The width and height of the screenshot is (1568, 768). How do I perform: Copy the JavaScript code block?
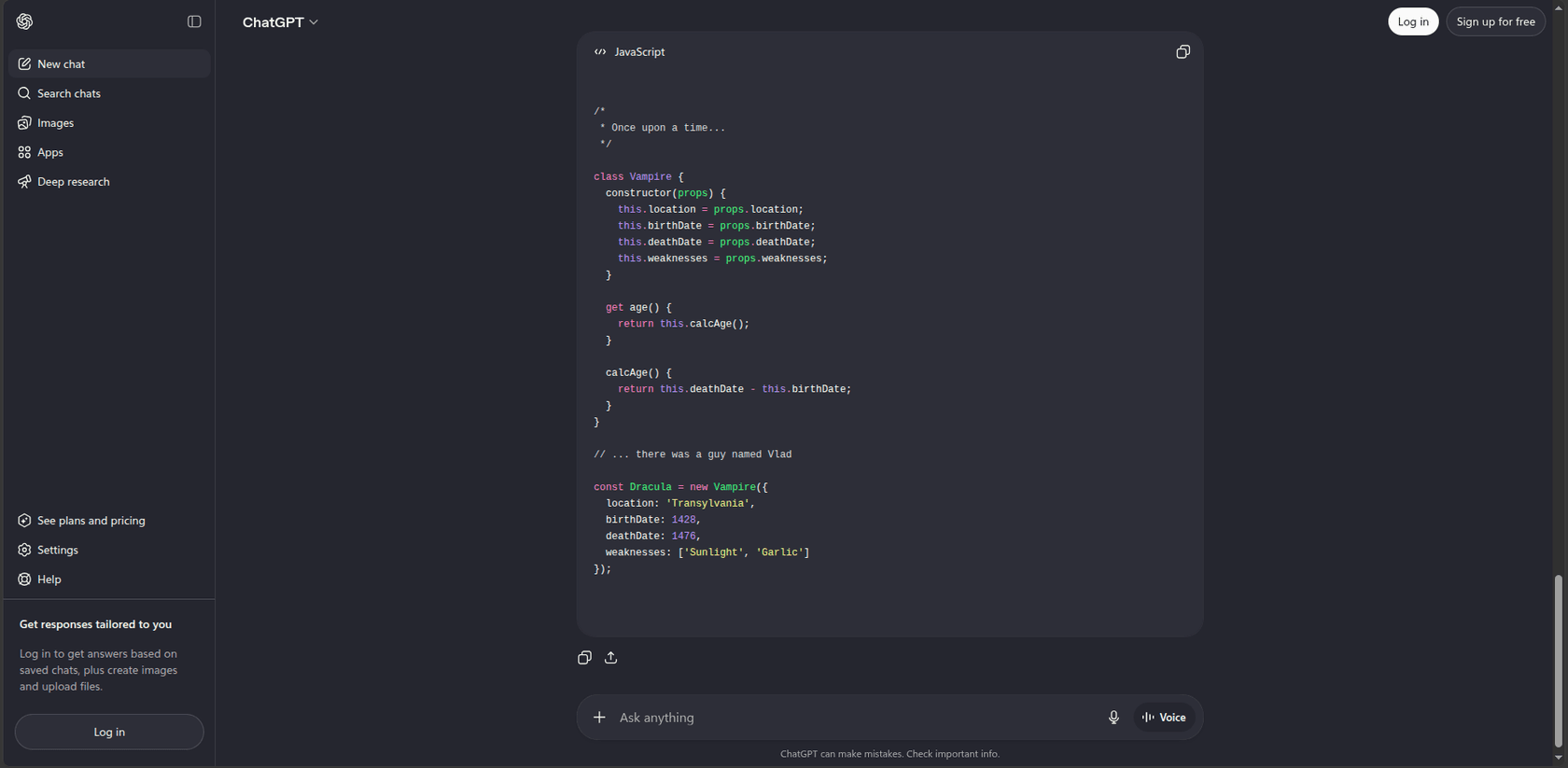1183,52
